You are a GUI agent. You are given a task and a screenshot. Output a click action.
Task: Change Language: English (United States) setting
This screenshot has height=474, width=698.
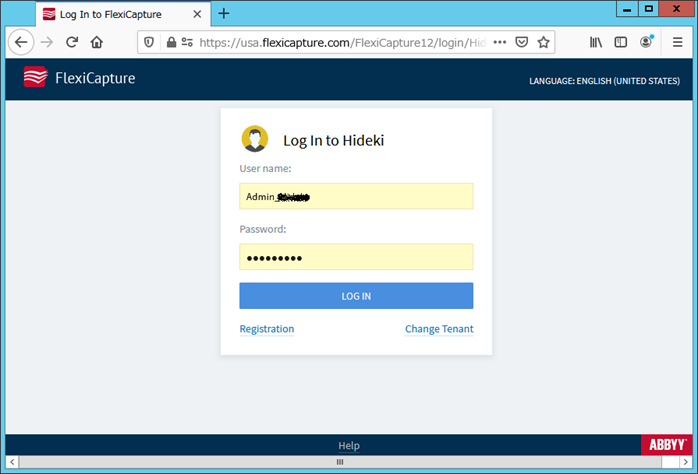click(x=604, y=81)
